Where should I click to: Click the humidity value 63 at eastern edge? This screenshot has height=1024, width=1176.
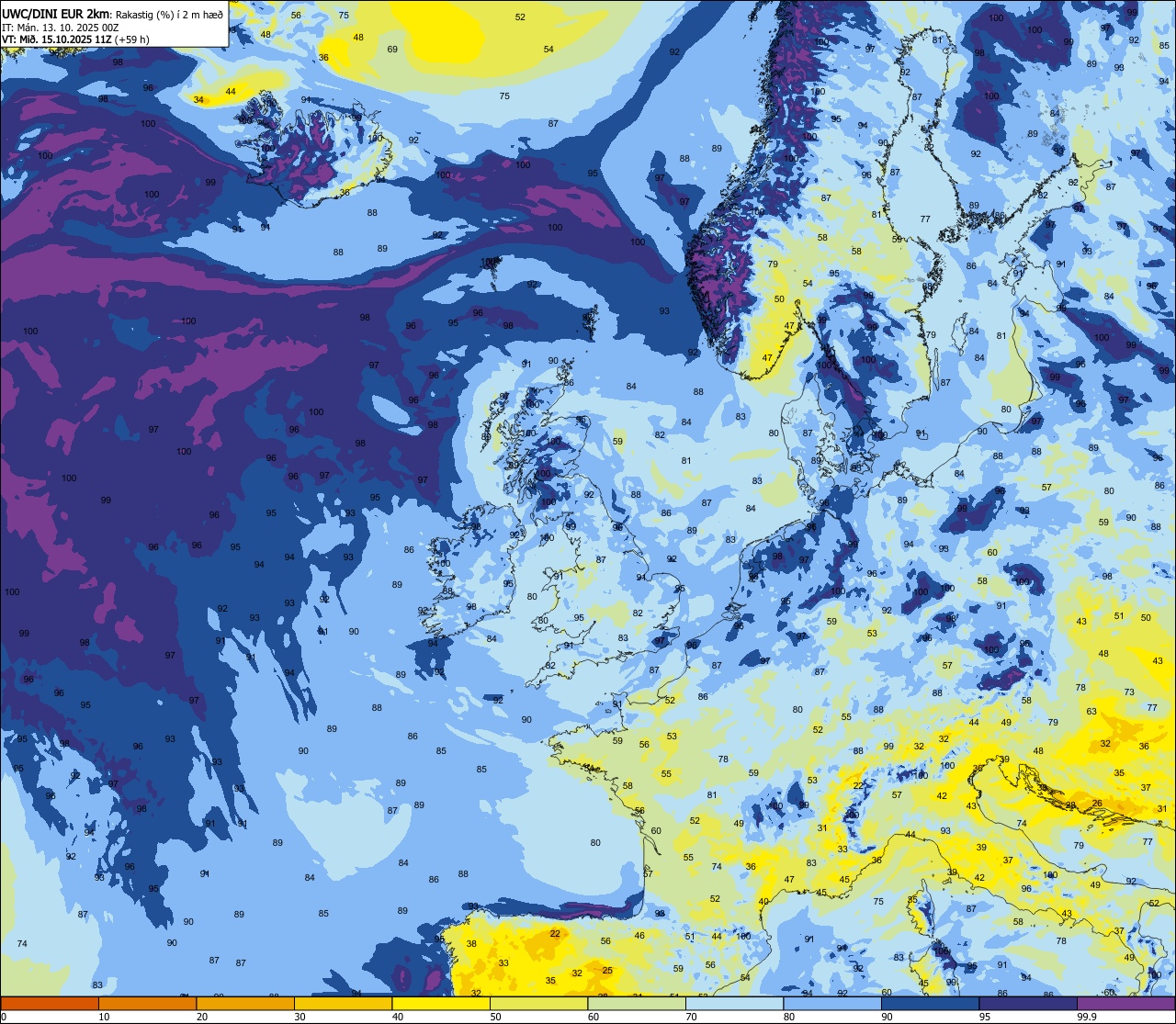click(x=1091, y=711)
